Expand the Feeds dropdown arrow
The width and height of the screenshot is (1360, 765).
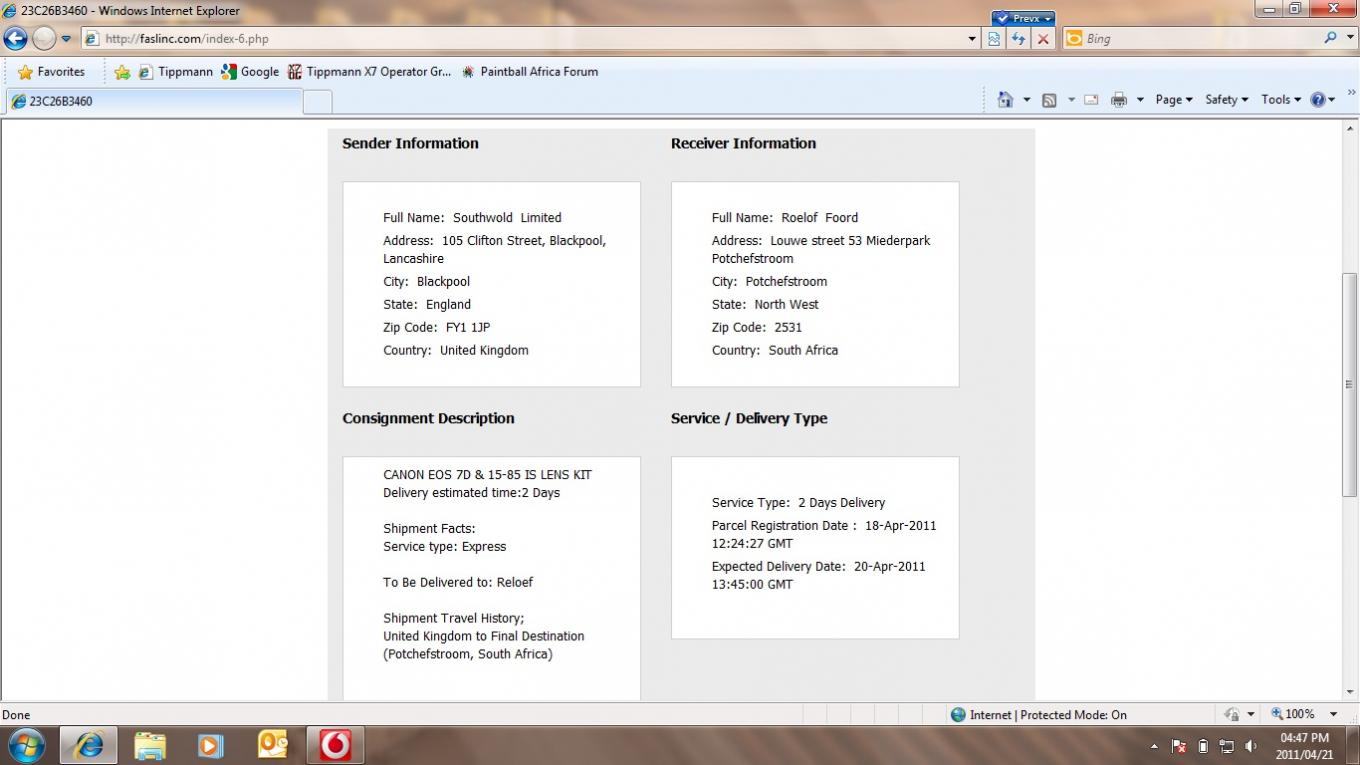tap(1071, 100)
